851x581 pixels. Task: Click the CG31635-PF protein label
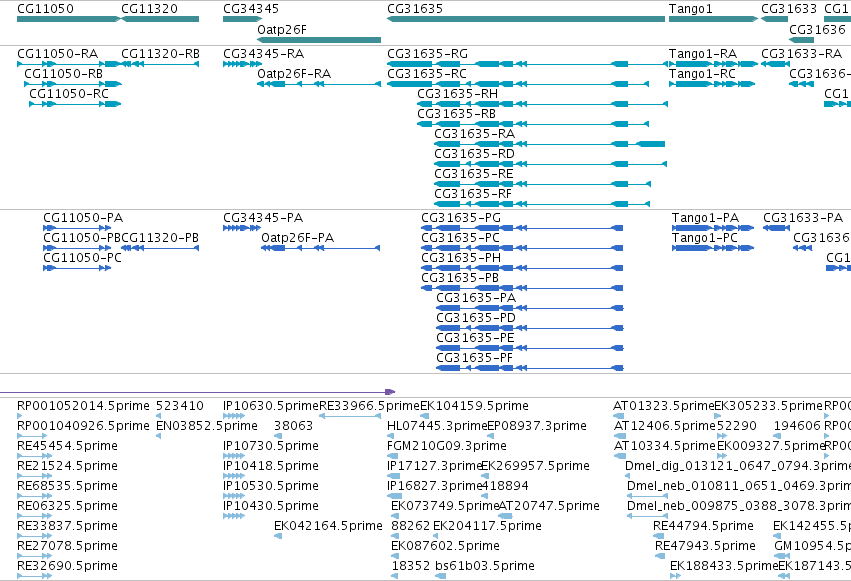pos(474,359)
